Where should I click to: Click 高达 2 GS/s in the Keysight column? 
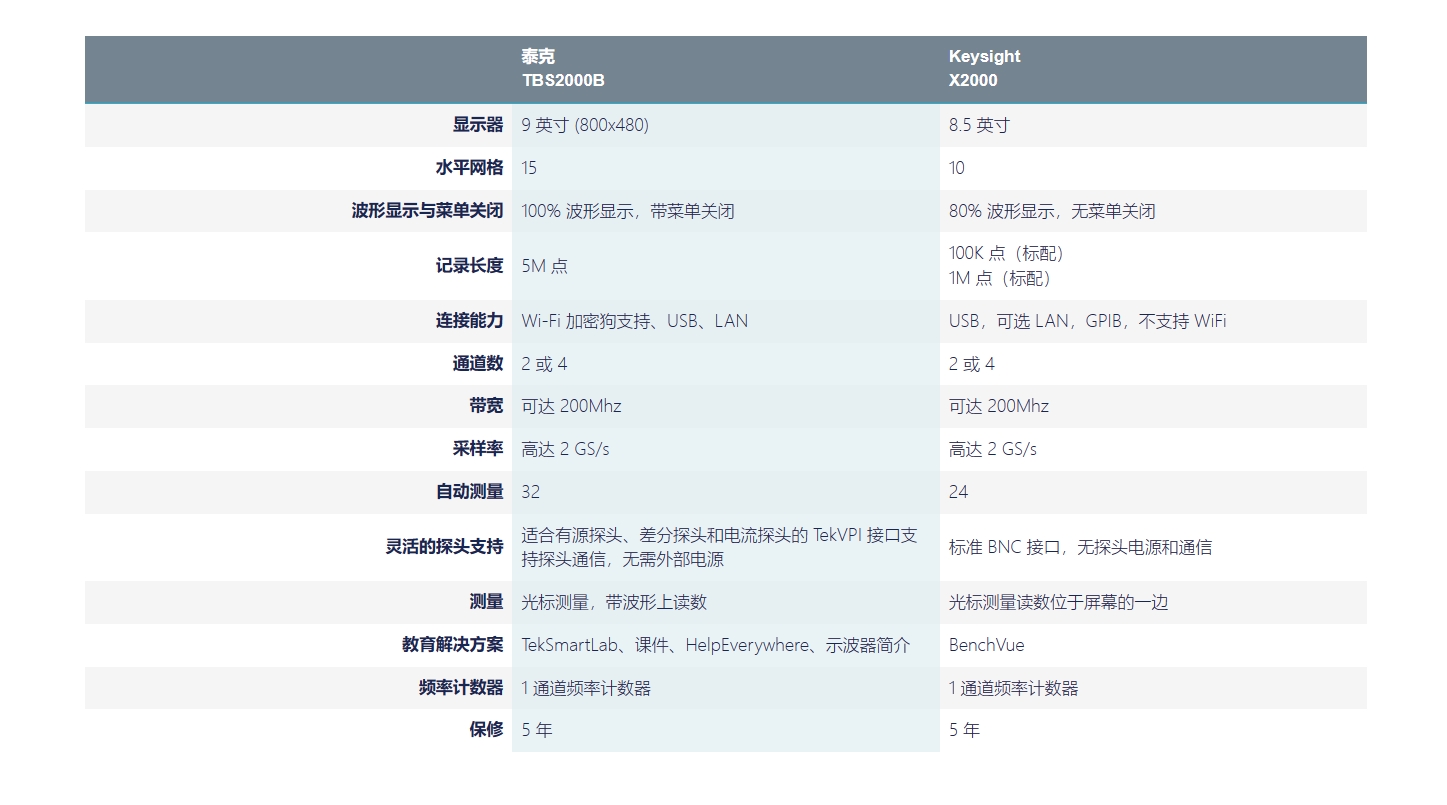click(x=993, y=449)
